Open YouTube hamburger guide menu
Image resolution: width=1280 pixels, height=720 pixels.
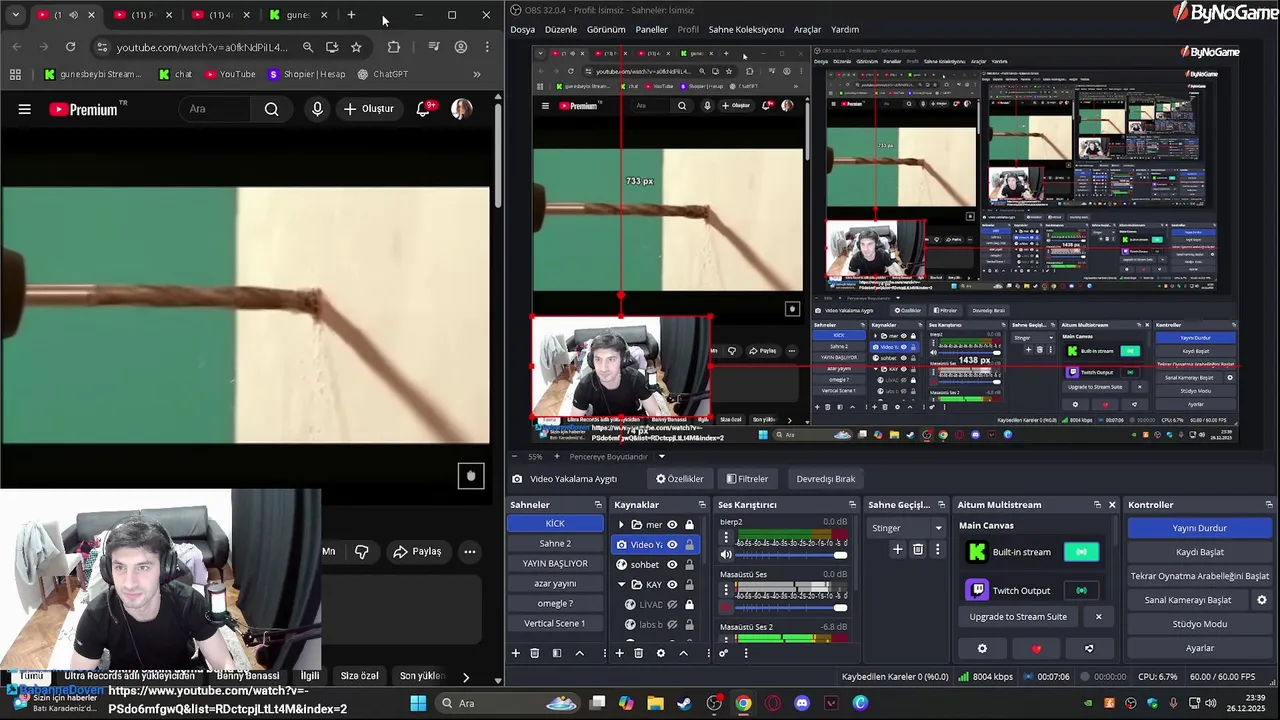pyautogui.click(x=24, y=109)
